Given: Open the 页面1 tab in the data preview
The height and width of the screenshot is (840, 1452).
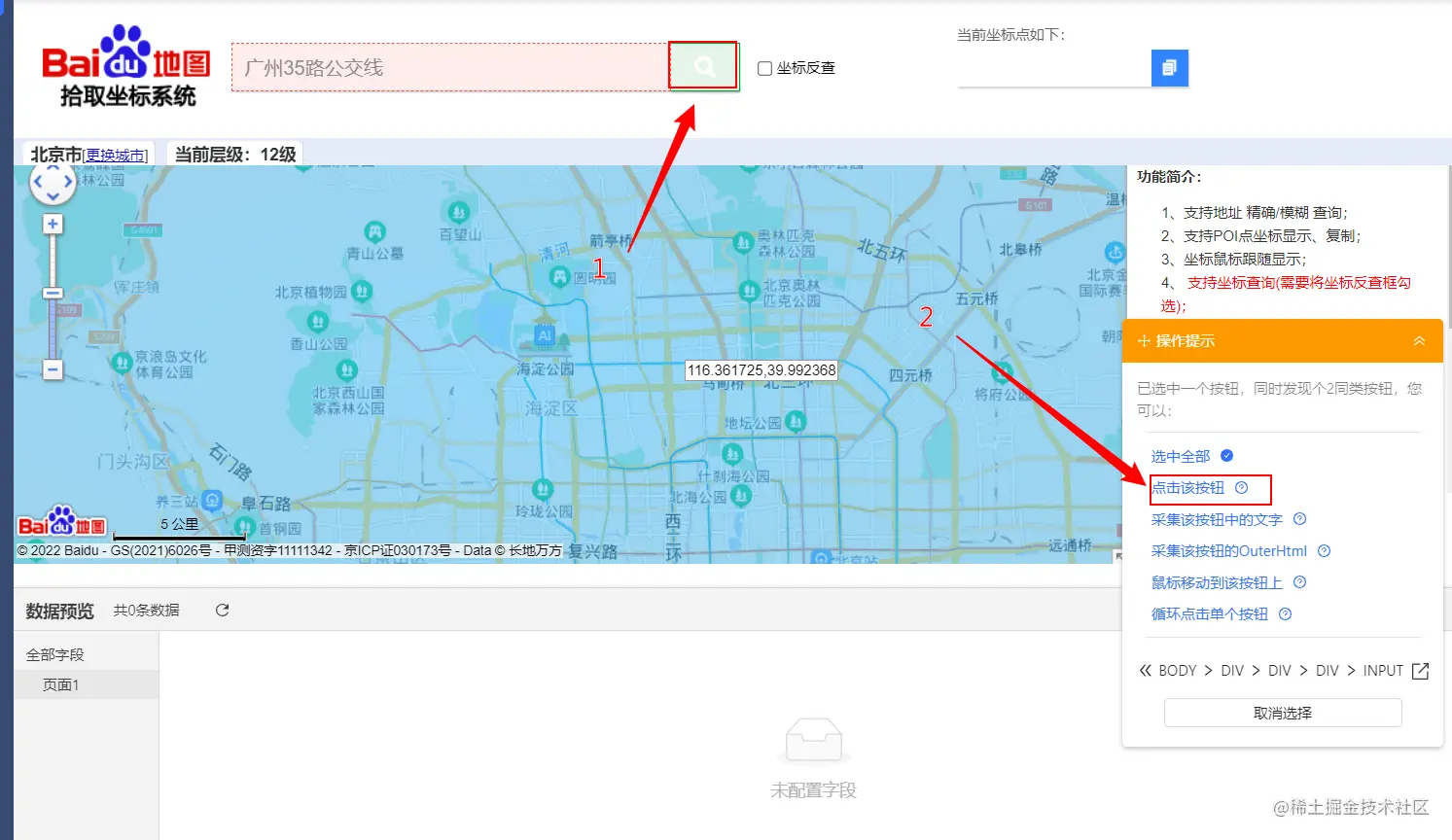Looking at the screenshot, I should point(86,684).
